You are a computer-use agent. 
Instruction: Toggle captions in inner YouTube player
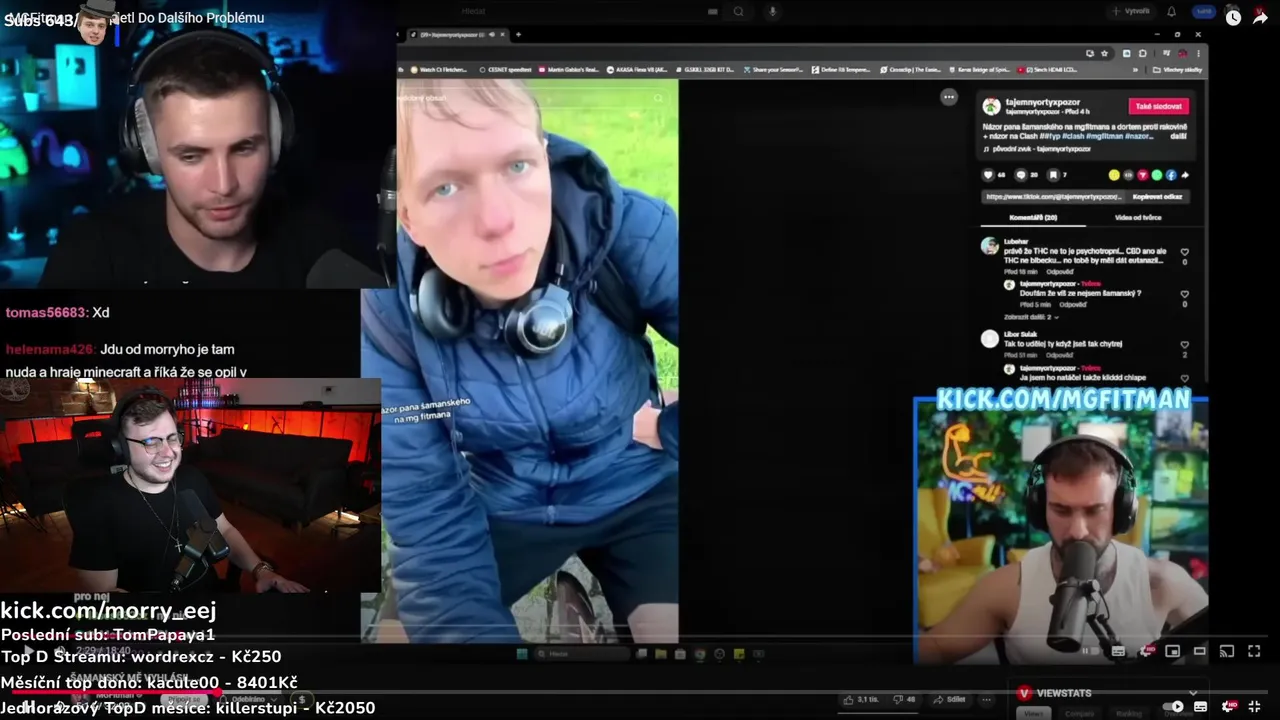point(1118,651)
